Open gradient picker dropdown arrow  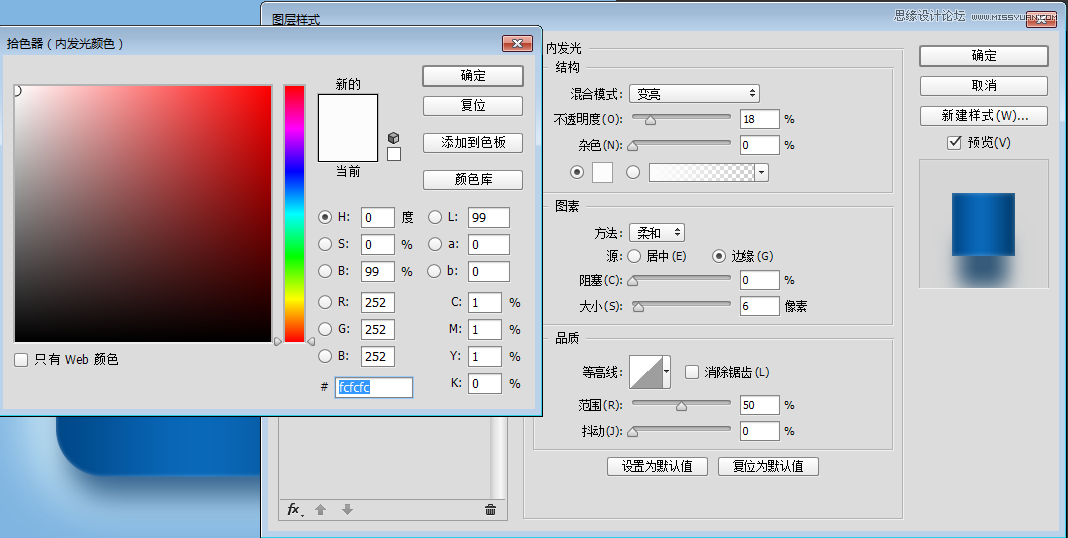click(x=761, y=173)
